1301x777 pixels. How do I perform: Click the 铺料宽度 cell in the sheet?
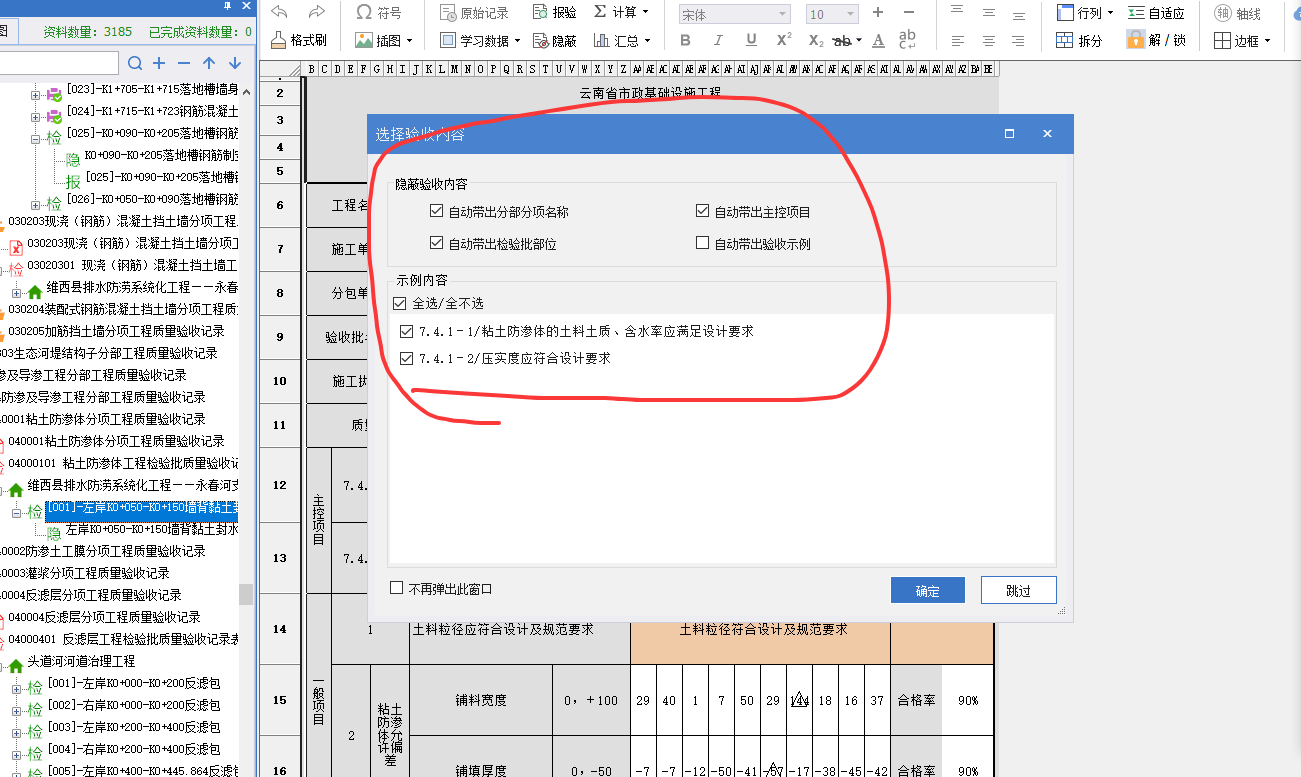coord(481,701)
